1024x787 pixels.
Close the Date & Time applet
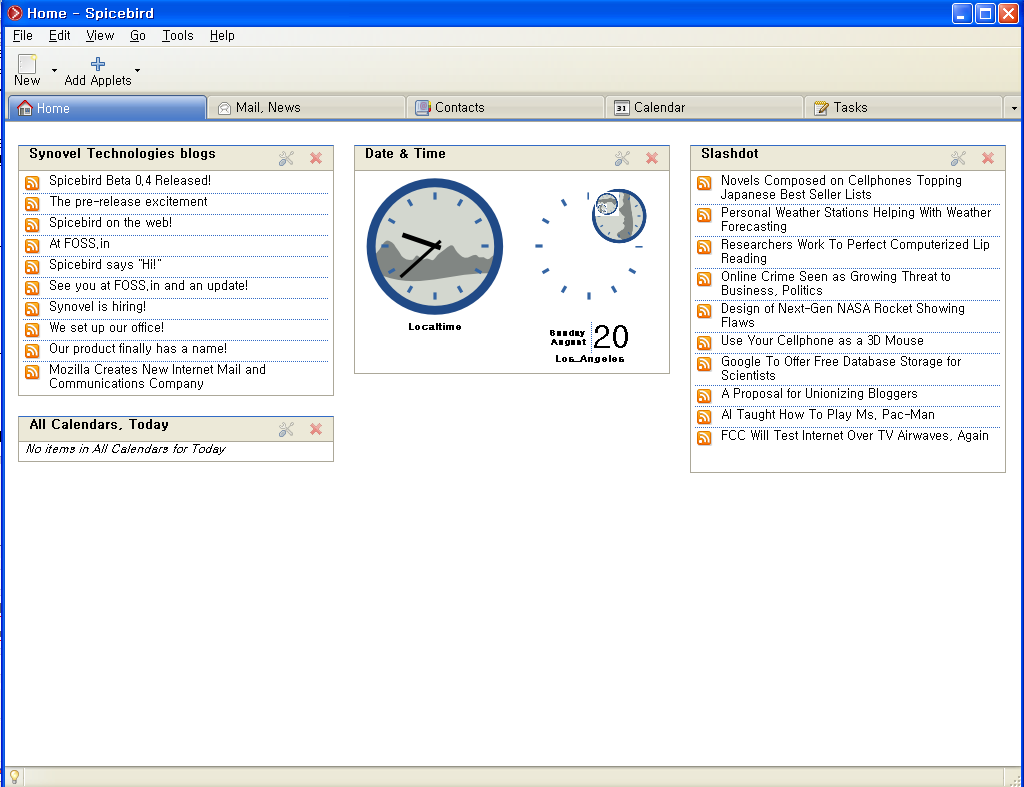[652, 158]
